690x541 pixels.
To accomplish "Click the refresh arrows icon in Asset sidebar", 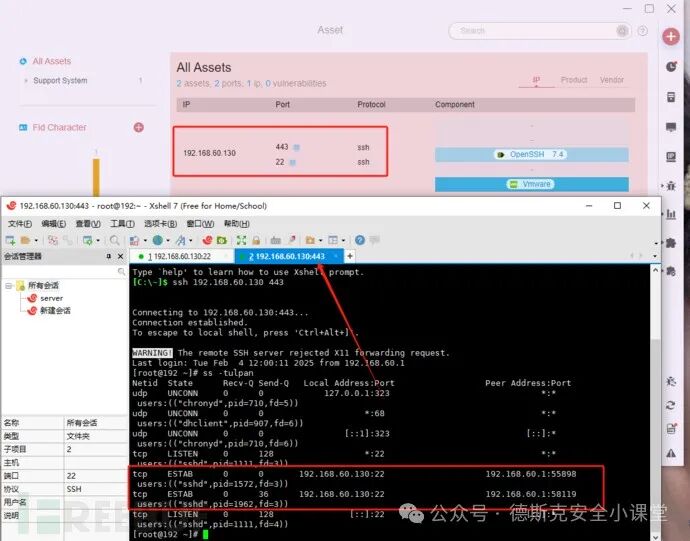I will coord(671,405).
